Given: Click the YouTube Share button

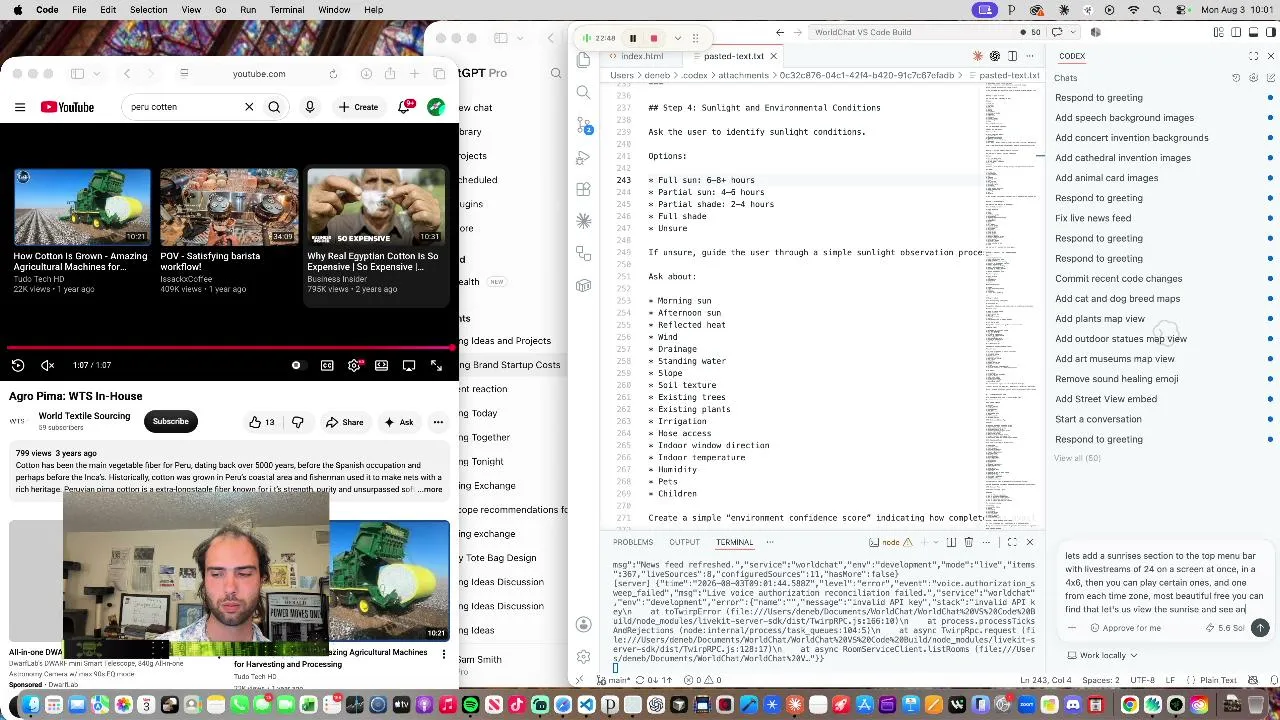Looking at the screenshot, I should pyautogui.click(x=344, y=422).
